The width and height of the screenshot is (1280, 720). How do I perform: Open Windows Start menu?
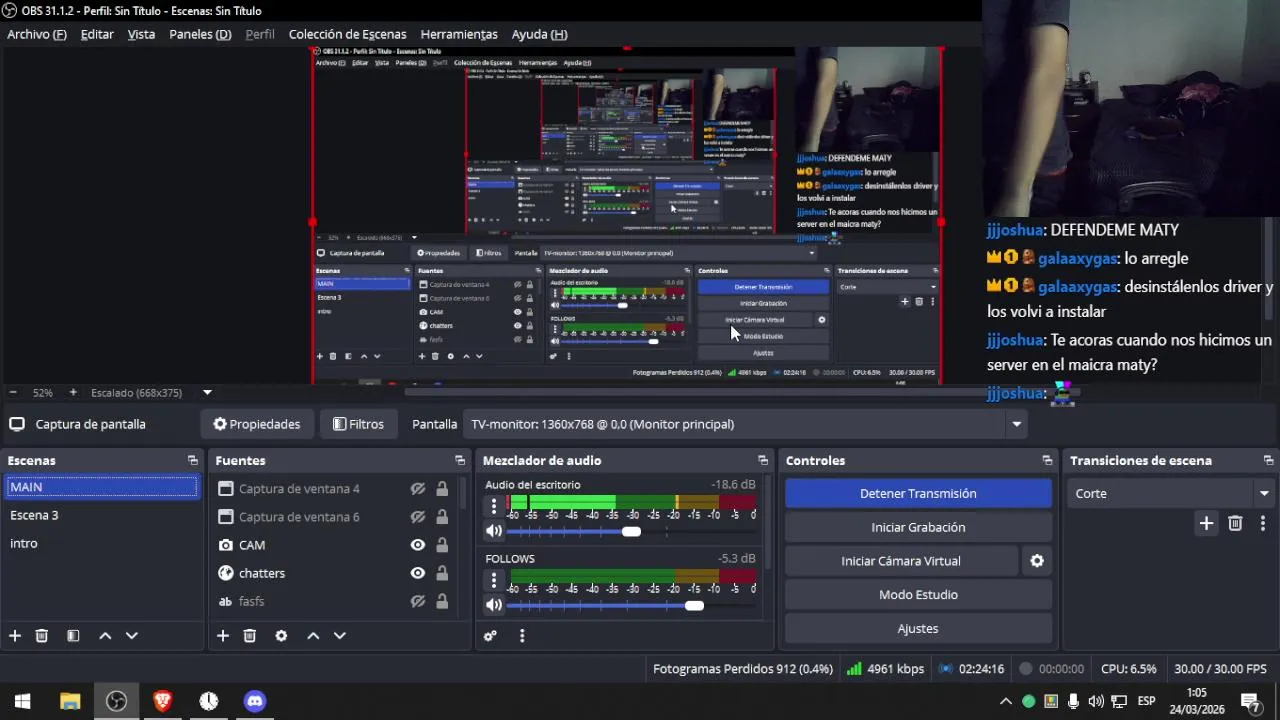(23, 701)
